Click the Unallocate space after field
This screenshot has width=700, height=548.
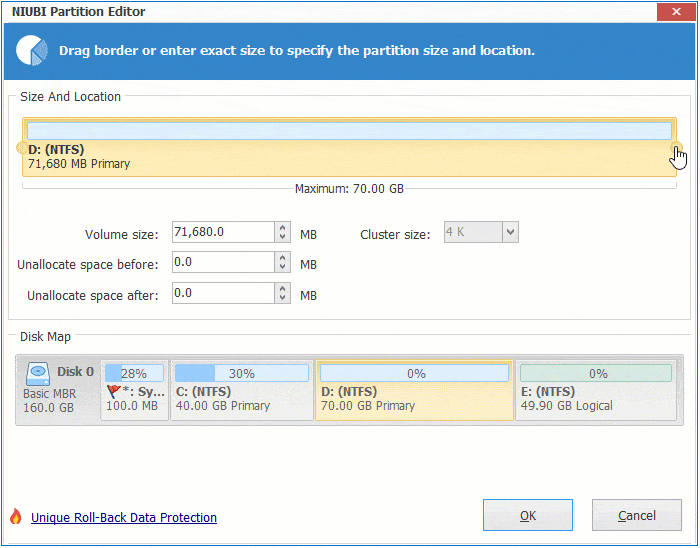pyautogui.click(x=221, y=293)
